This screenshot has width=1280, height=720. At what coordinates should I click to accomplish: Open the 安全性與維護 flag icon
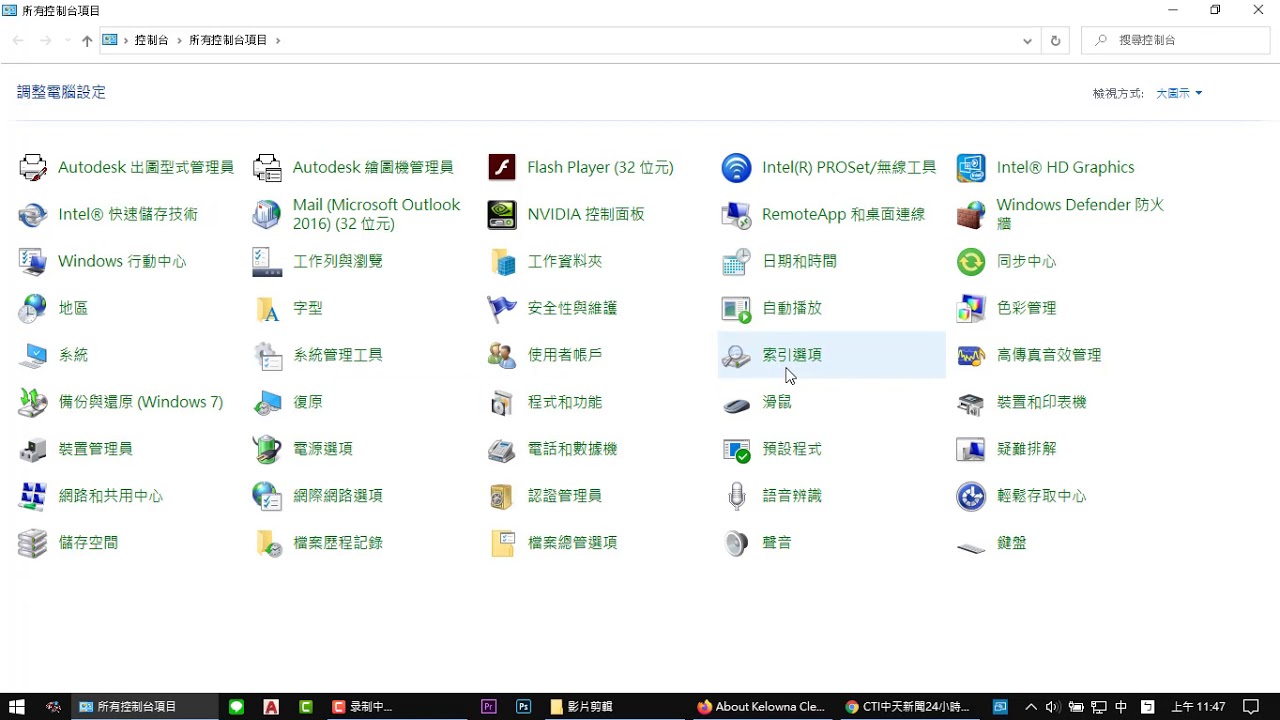502,308
